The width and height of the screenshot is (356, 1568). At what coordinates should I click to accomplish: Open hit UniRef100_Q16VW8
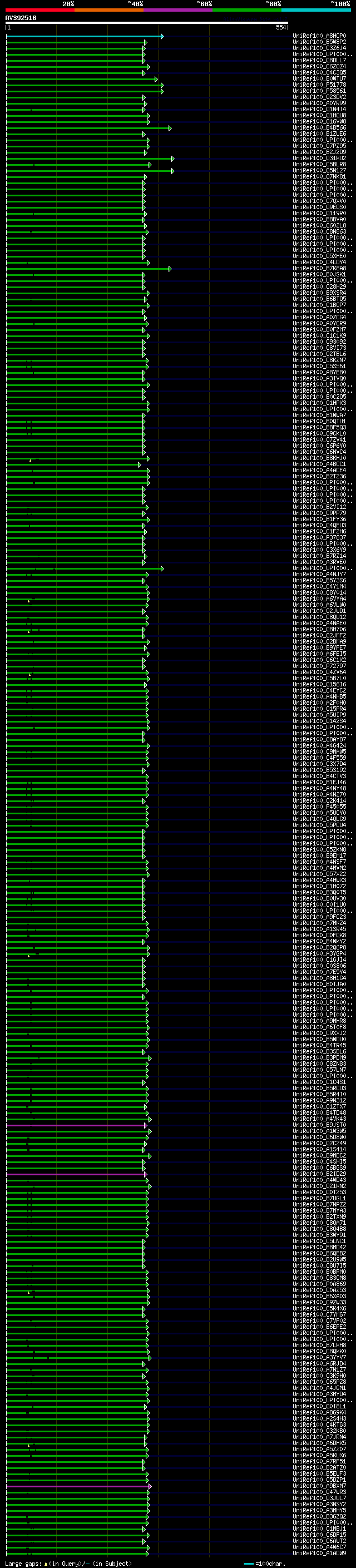pyautogui.click(x=319, y=121)
